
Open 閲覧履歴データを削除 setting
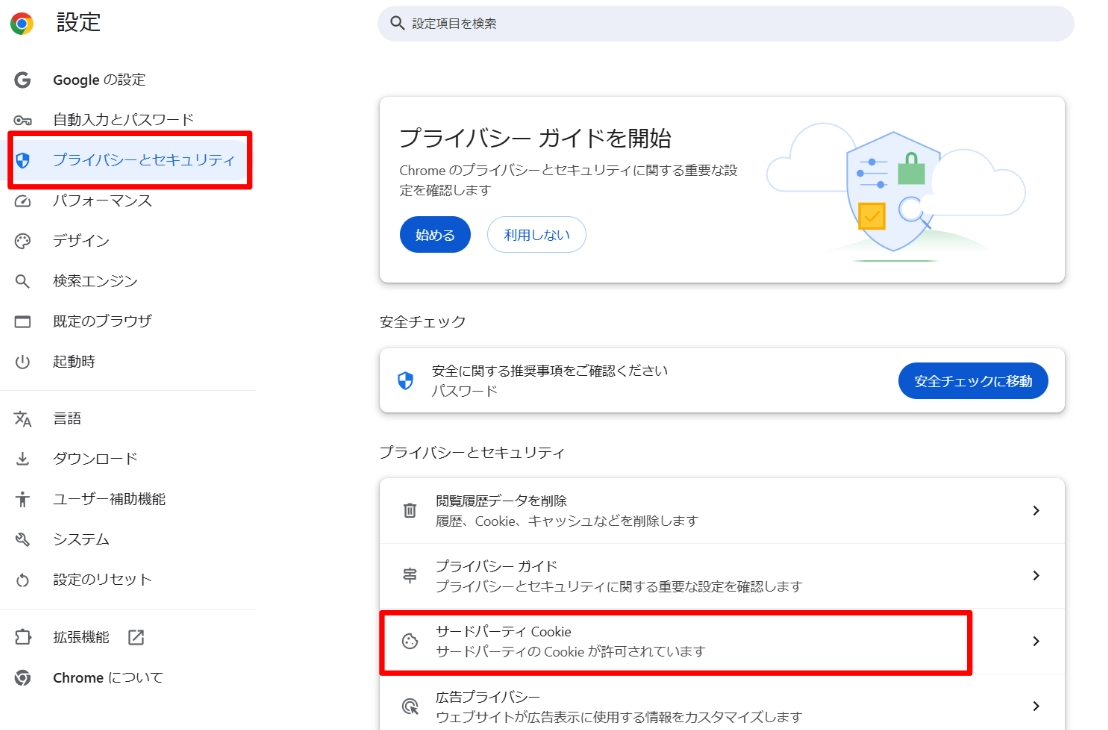722,510
